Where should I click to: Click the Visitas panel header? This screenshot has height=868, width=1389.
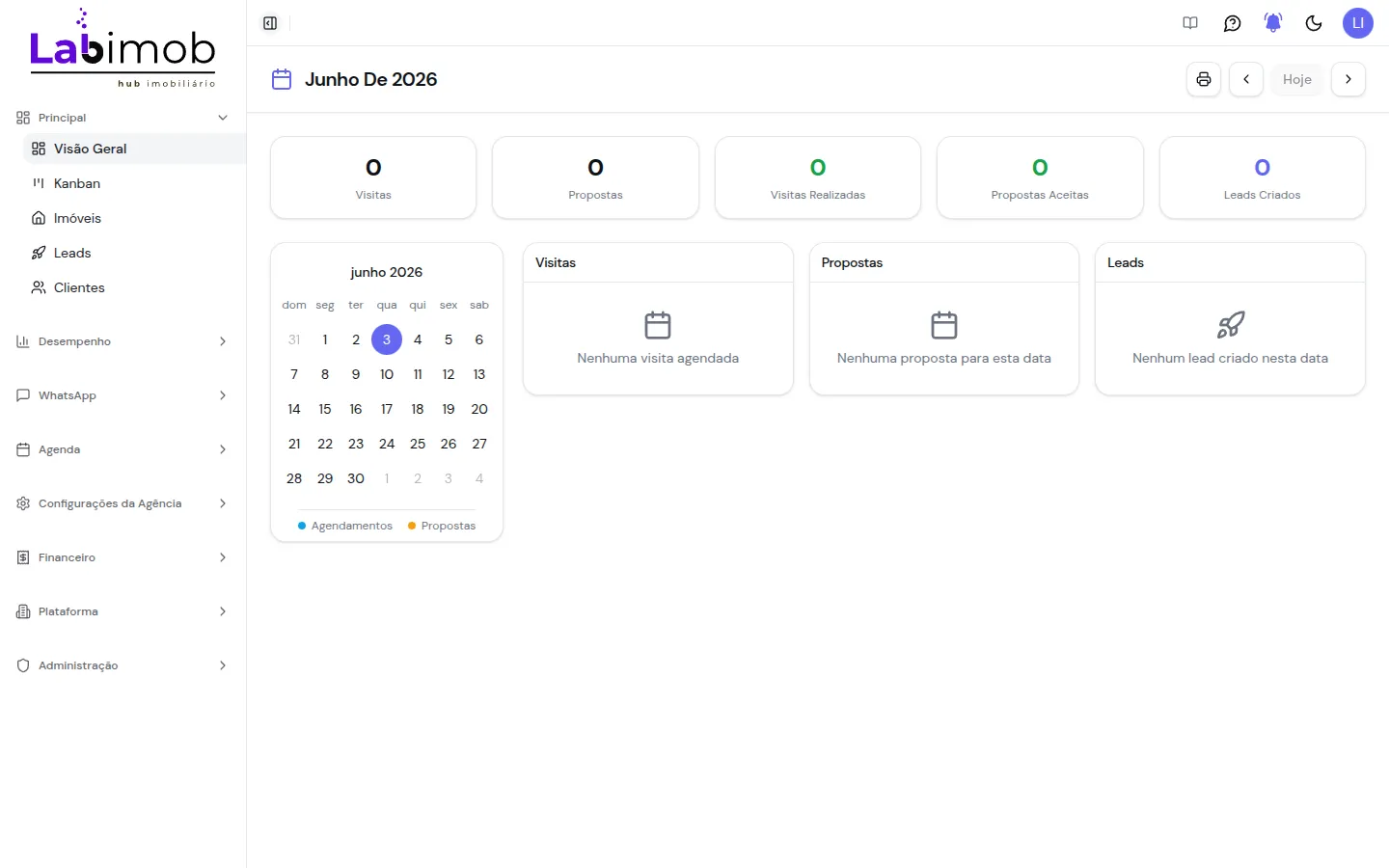pyautogui.click(x=658, y=262)
